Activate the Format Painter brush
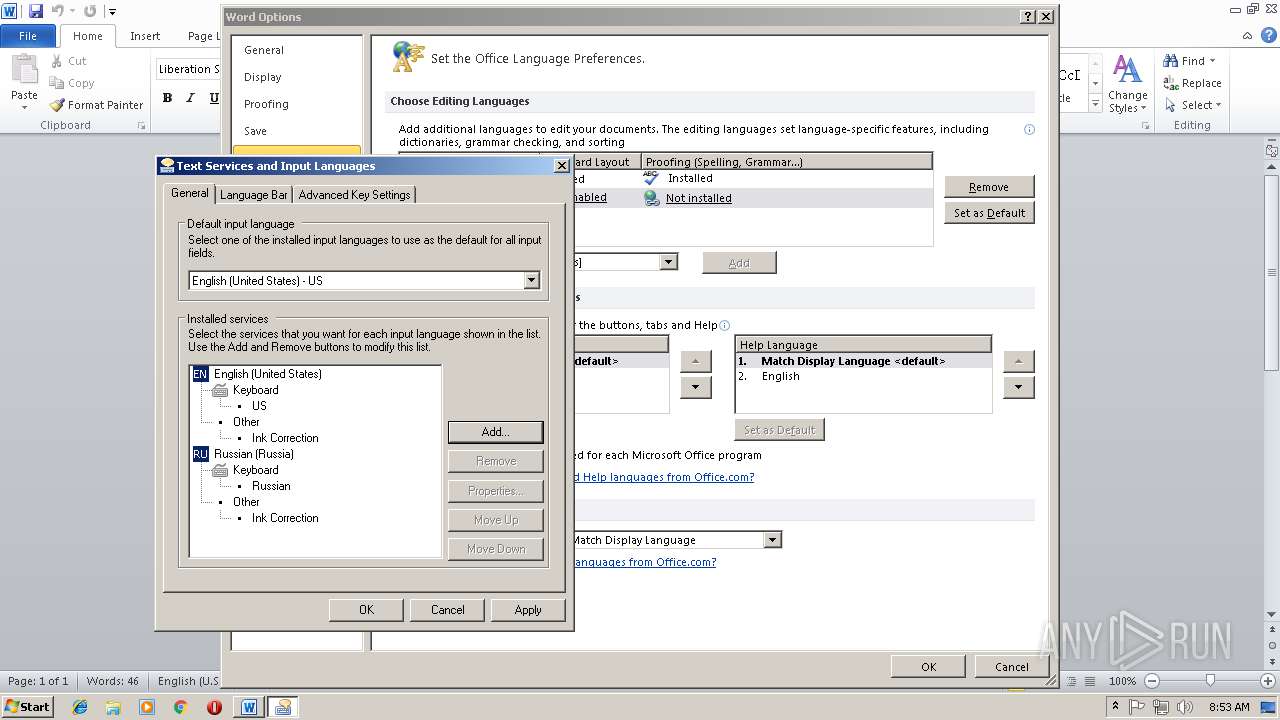The height and width of the screenshot is (720, 1280). 97,105
